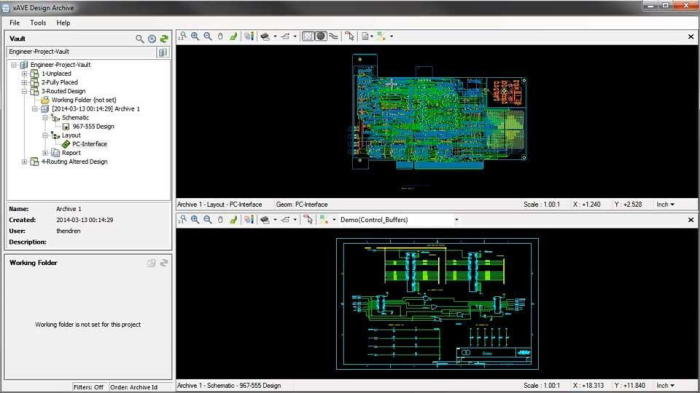The height and width of the screenshot is (393, 700).
Task: Select the pan hand tool in layout viewer
Action: click(220, 37)
